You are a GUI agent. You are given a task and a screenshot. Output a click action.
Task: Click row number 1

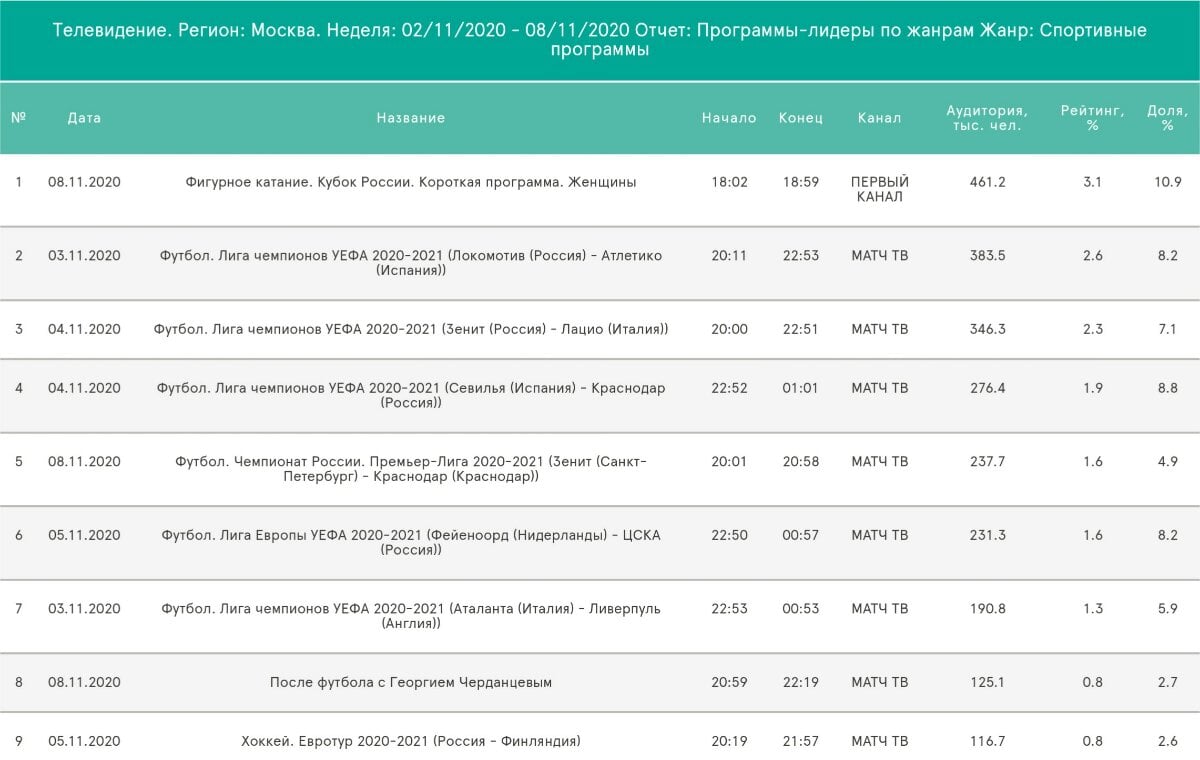click(x=19, y=182)
